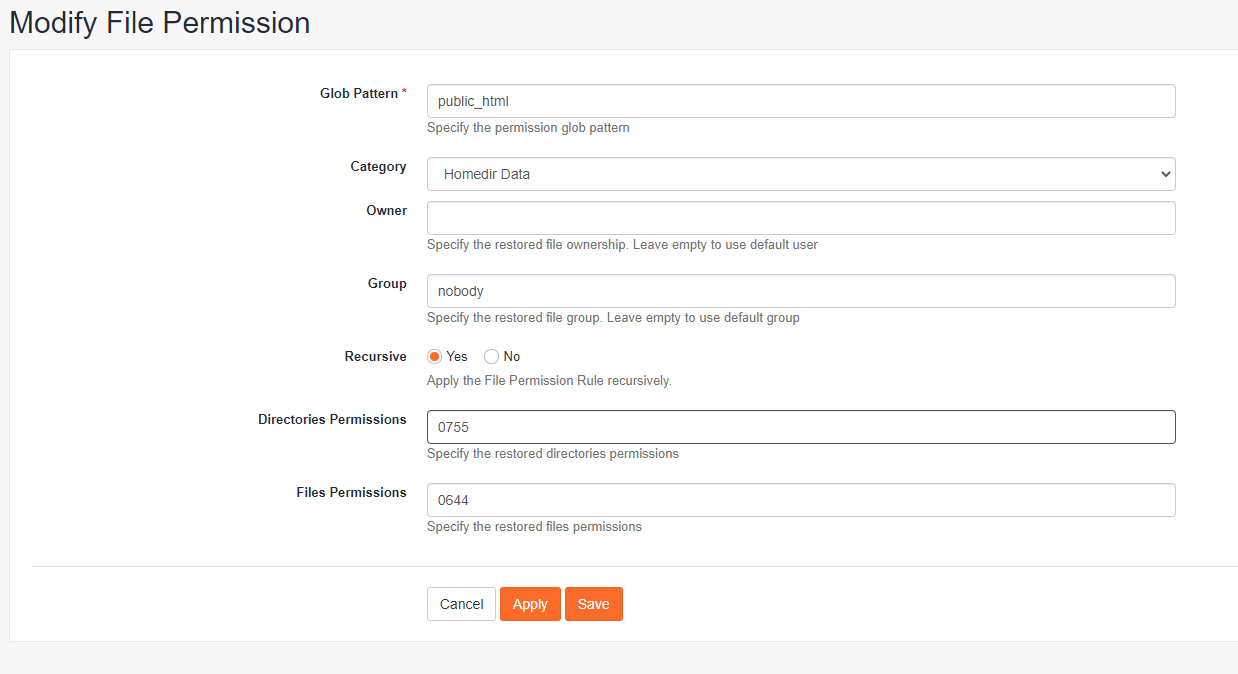Cancel the permission modification
Image resolution: width=1238 pixels, height=674 pixels.
click(461, 604)
